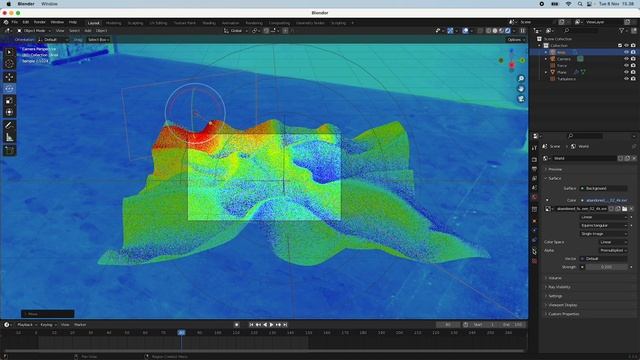
Task: Disable render camera icon for Turbulence
Action: tap(633, 79)
